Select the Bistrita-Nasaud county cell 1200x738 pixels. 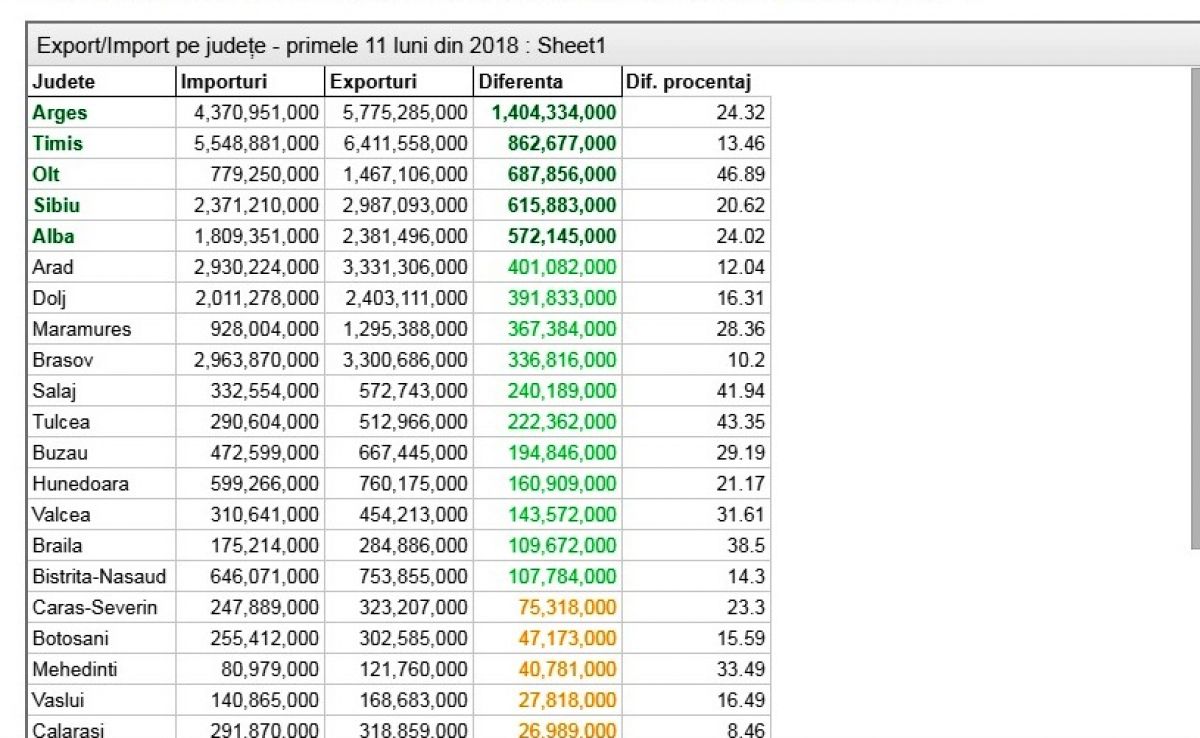click(101, 577)
